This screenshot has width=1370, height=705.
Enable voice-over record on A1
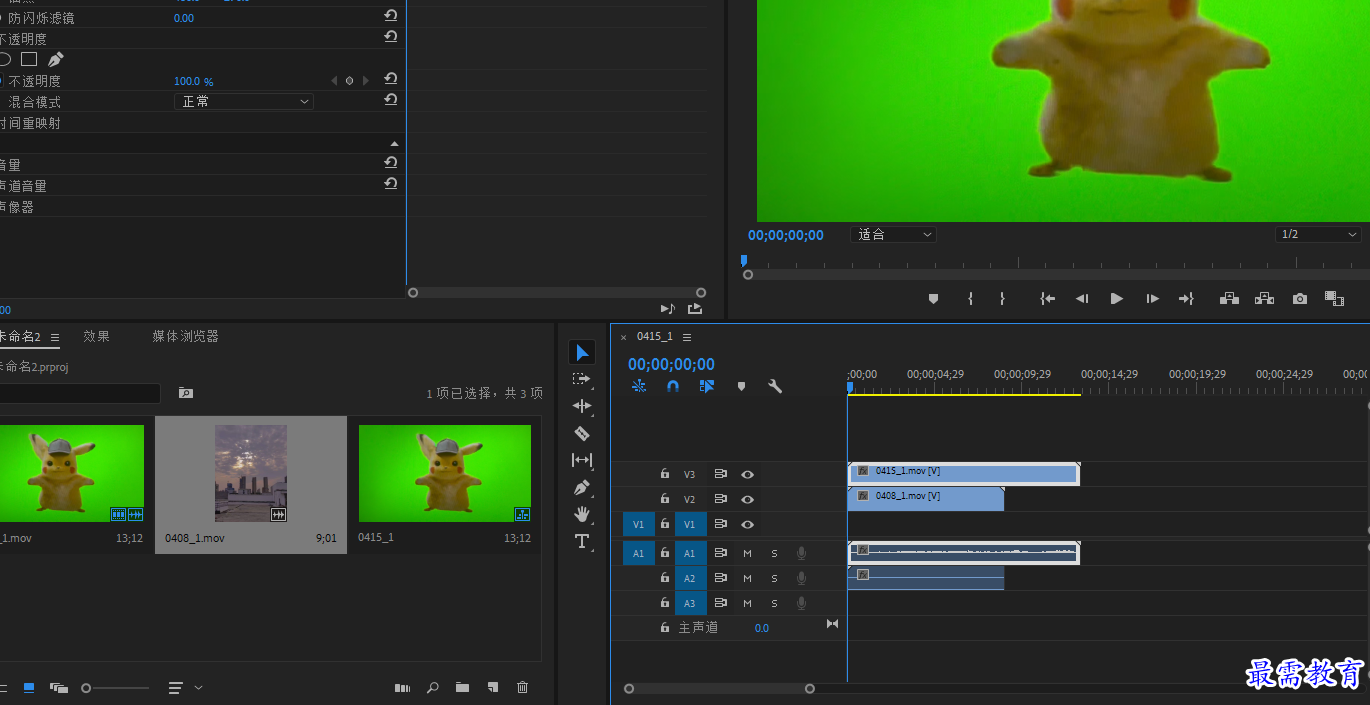801,553
